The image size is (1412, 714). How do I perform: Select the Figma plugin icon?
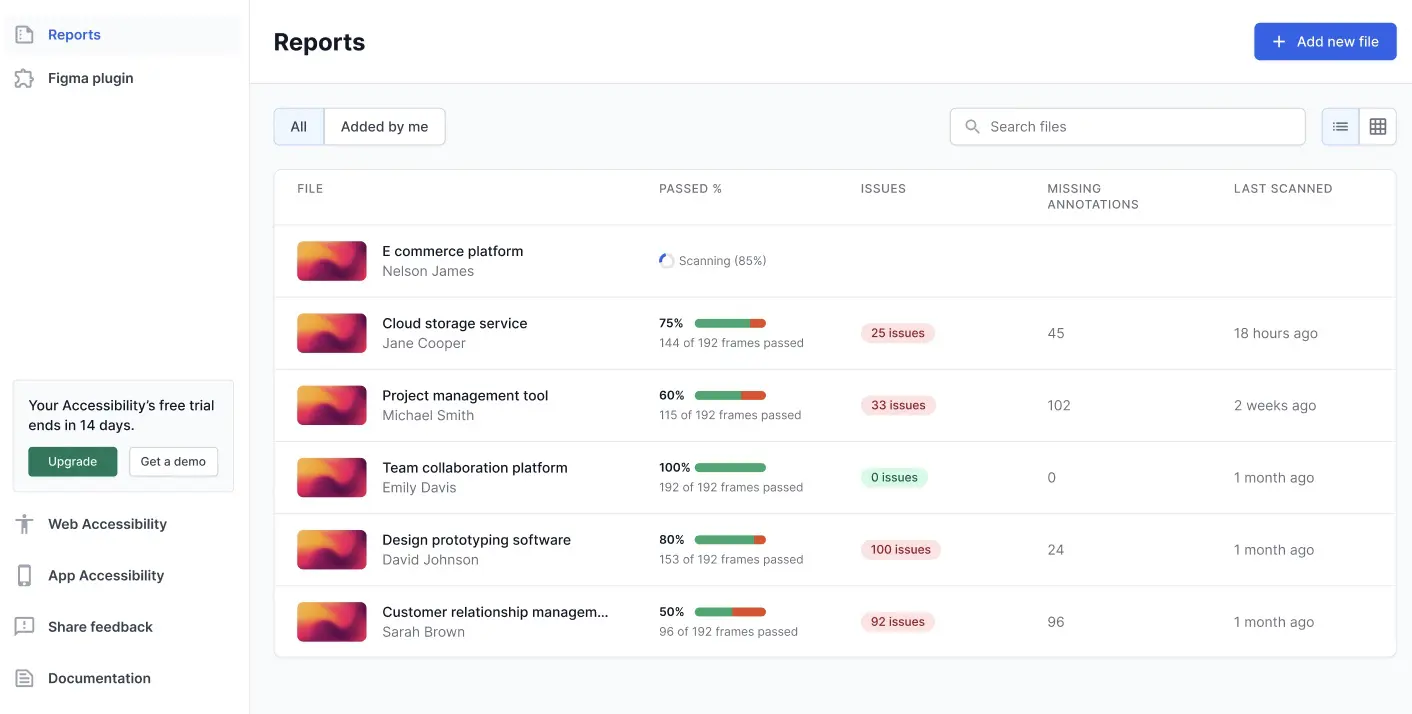click(22, 77)
